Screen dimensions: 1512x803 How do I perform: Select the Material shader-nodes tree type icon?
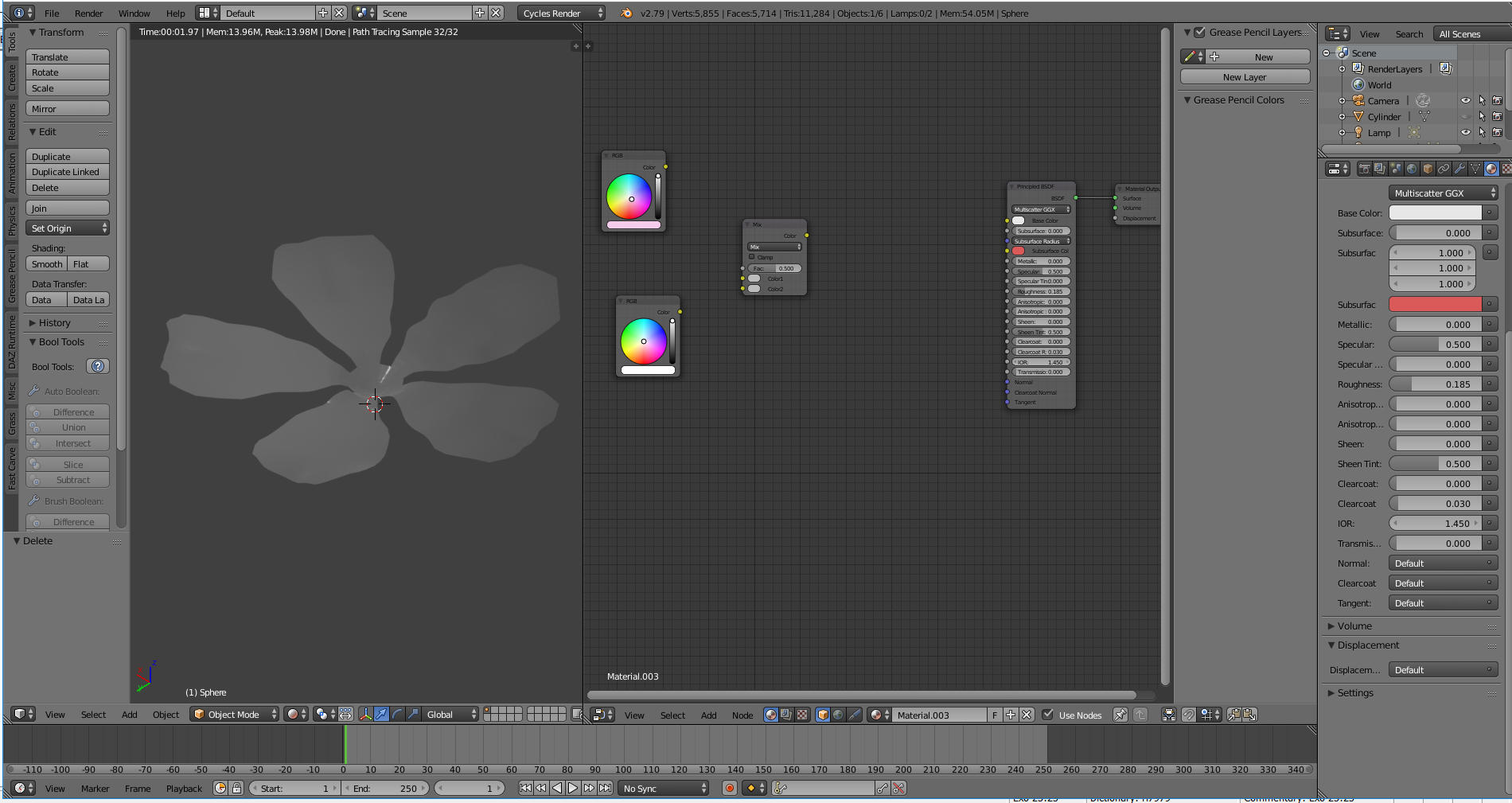pyautogui.click(x=770, y=715)
